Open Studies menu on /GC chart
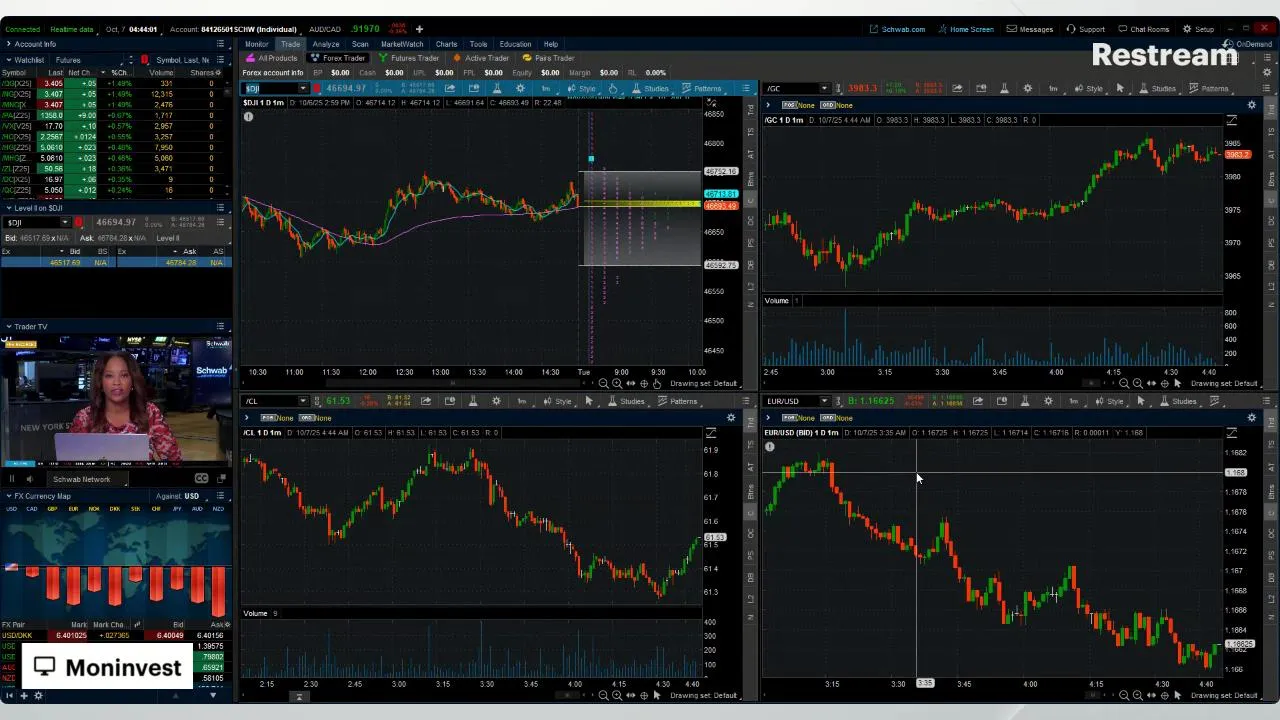The image size is (1280, 720). pos(1158,88)
